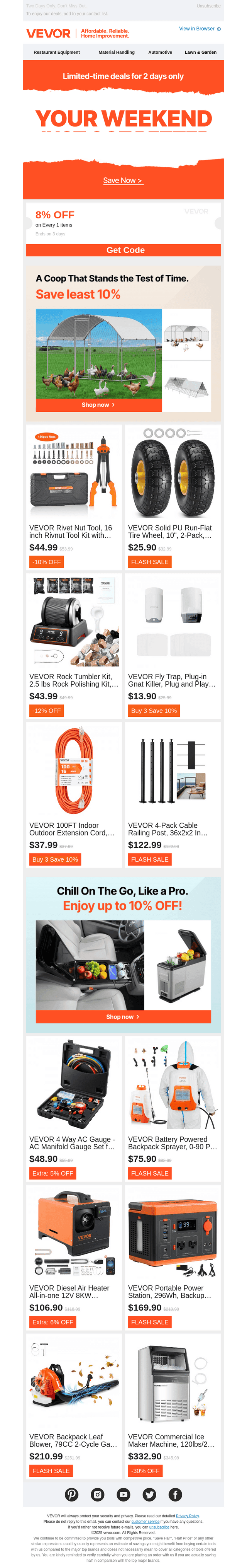Click the View in Browser circle icon
The height and width of the screenshot is (1568, 247).
coord(219,29)
